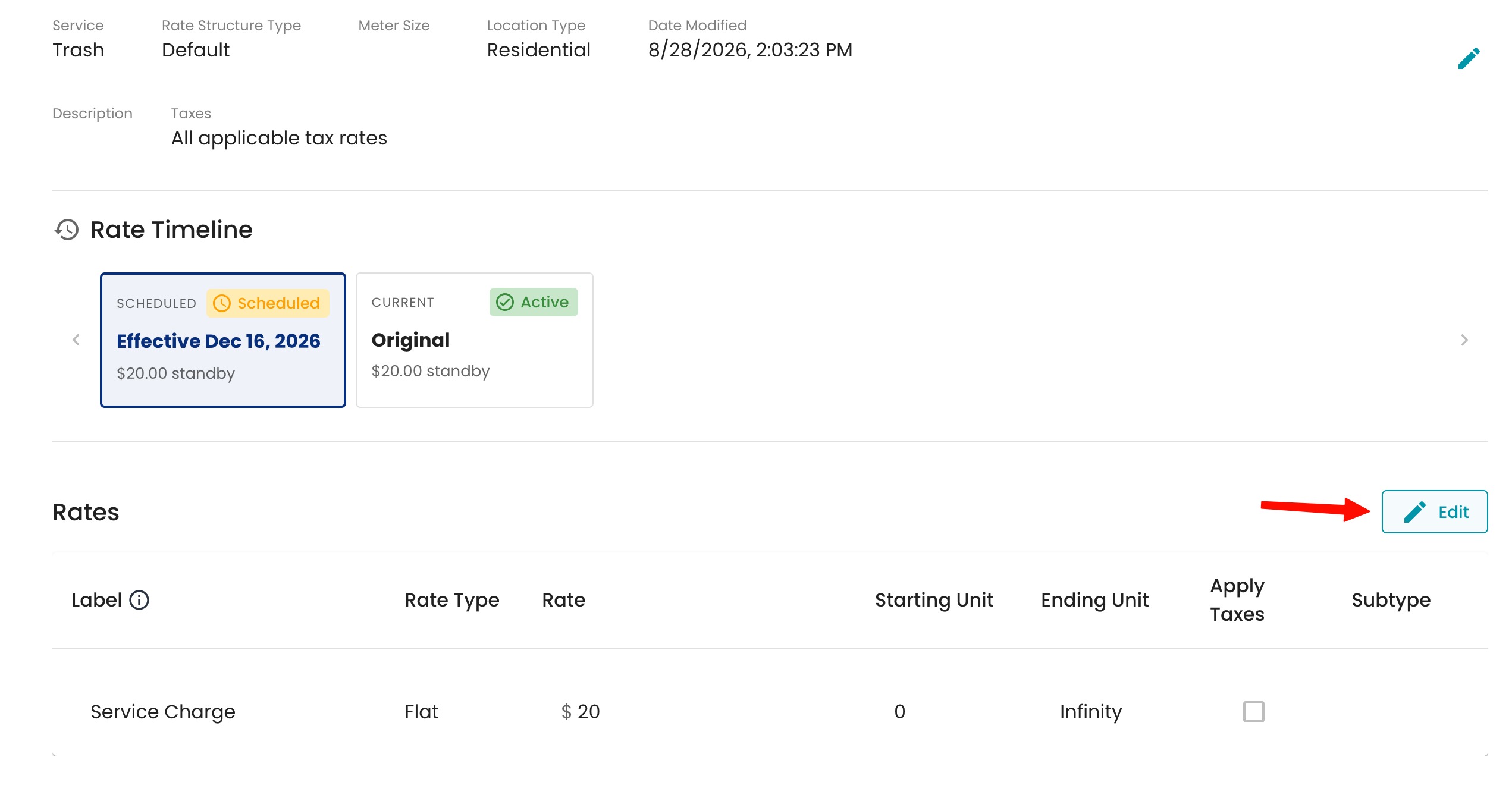Toggle the Apply Taxes checkbox for Service Charge
The image size is (1512, 798).
pyautogui.click(x=1253, y=712)
